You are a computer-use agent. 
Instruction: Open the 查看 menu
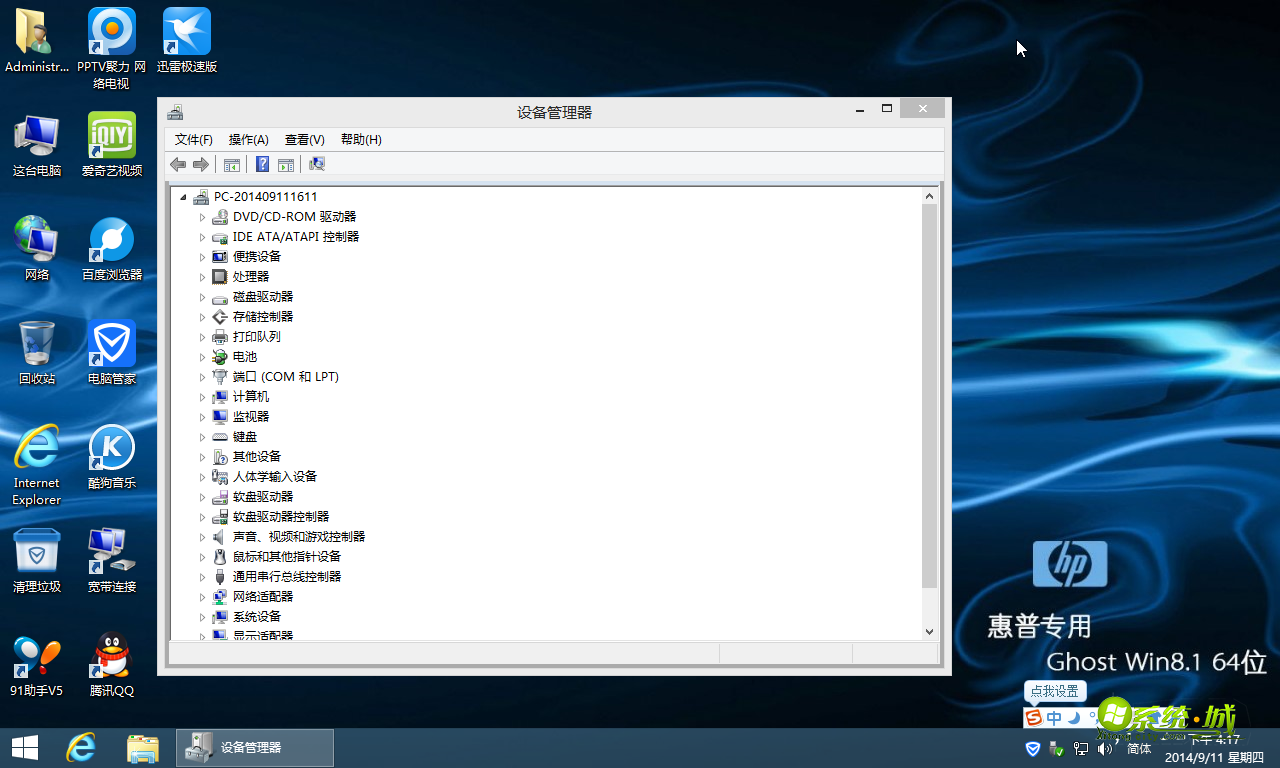[x=304, y=139]
